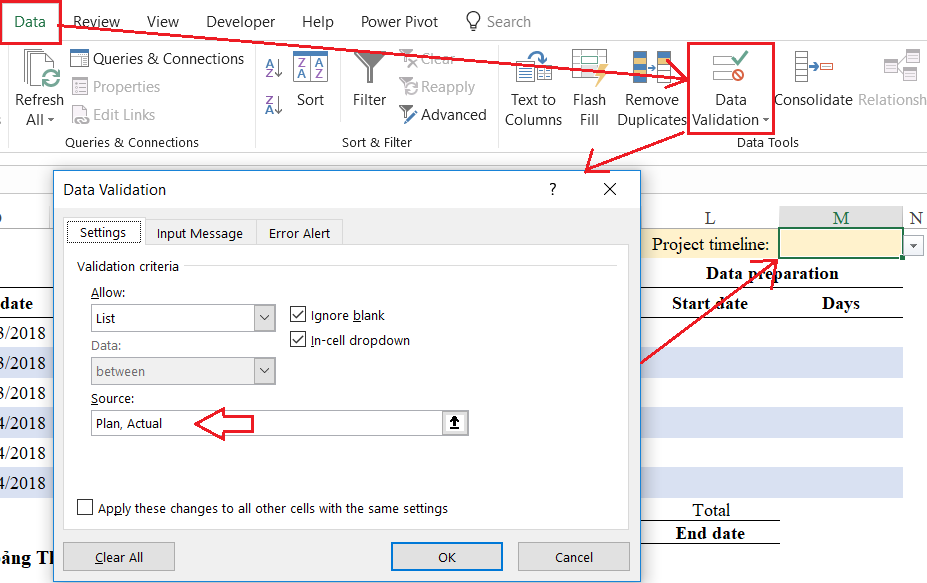Click the dialog Help question mark
Viewport: 927px width, 583px height.
(x=553, y=189)
